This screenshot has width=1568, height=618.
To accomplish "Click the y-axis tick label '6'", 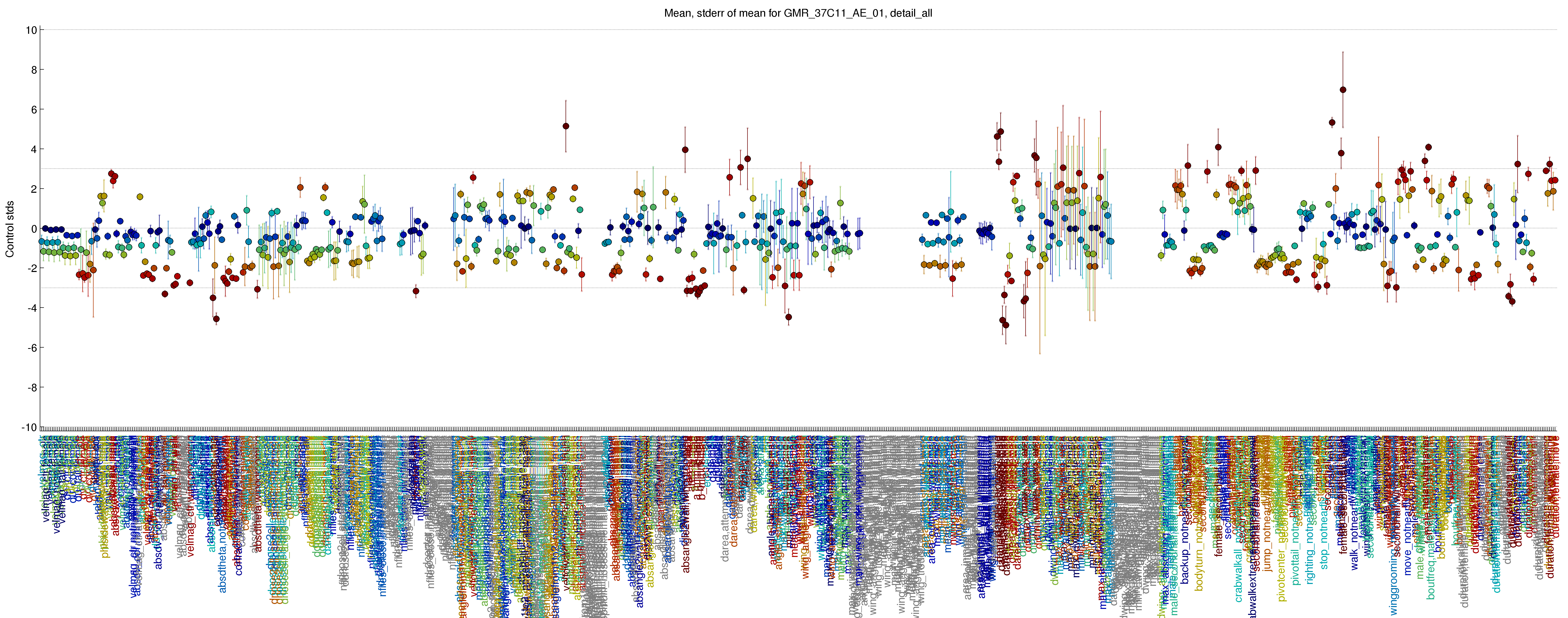I will click(x=34, y=109).
